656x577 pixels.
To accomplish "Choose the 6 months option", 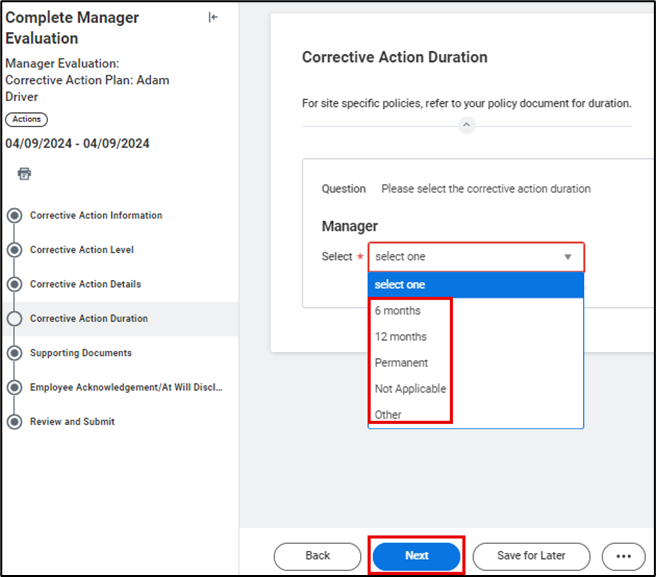I will pos(398,311).
